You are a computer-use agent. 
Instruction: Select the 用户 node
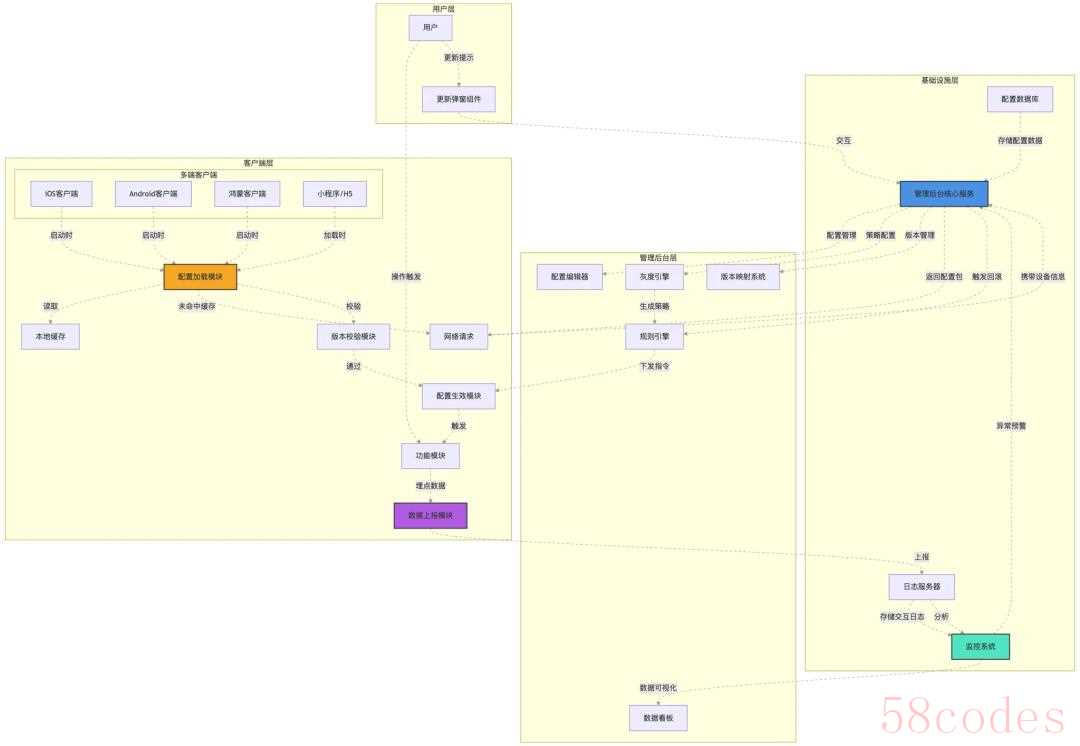[430, 28]
